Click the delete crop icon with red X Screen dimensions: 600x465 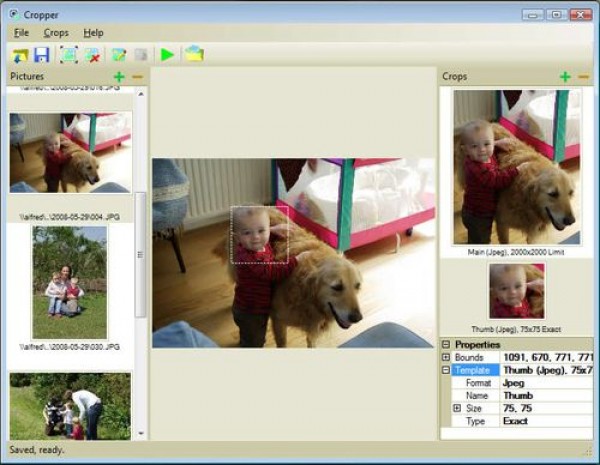click(x=93, y=54)
